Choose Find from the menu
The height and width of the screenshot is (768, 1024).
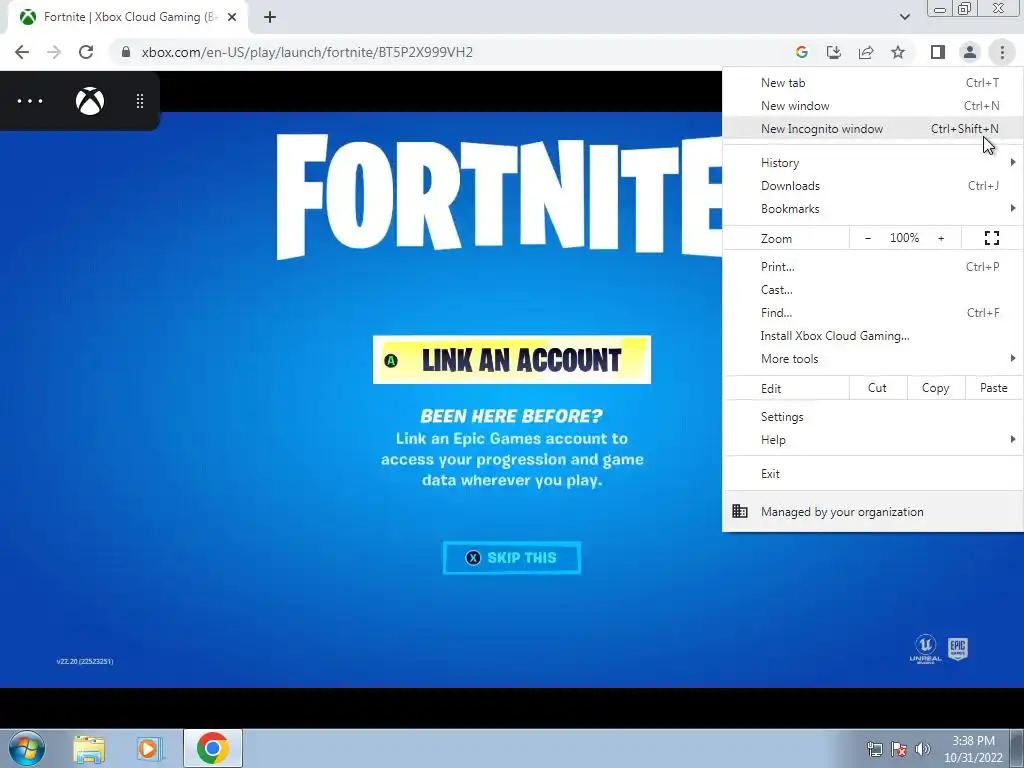(x=872, y=313)
